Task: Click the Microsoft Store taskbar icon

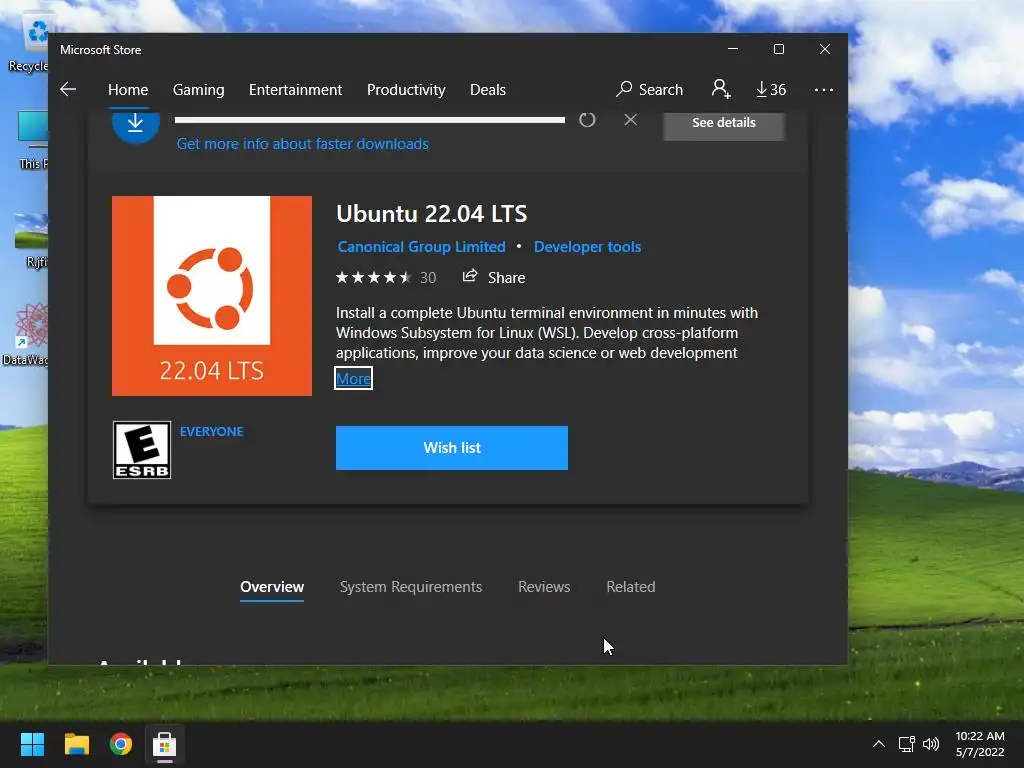Action: 165,744
